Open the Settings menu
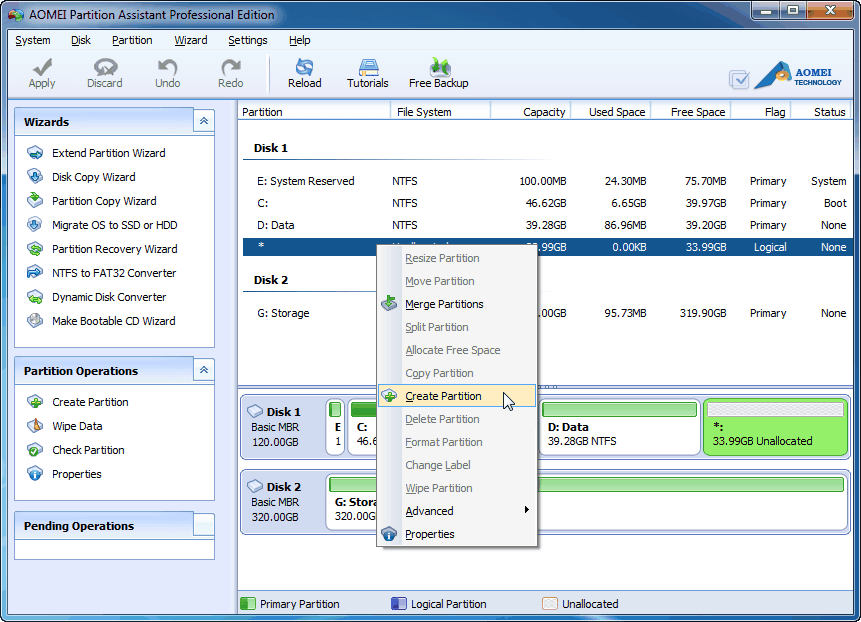This screenshot has height=622, width=861. (248, 40)
